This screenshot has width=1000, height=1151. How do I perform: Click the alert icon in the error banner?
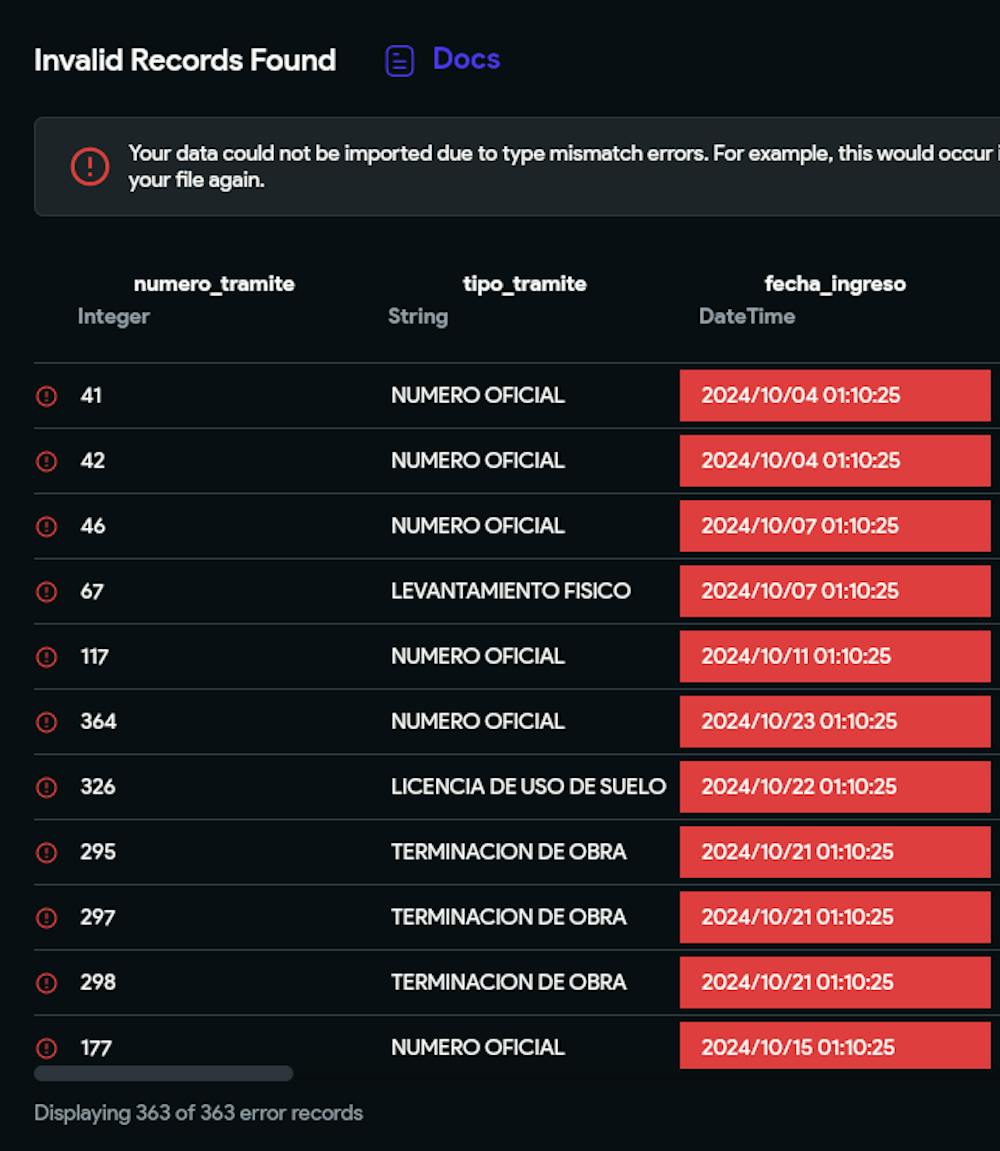90,166
